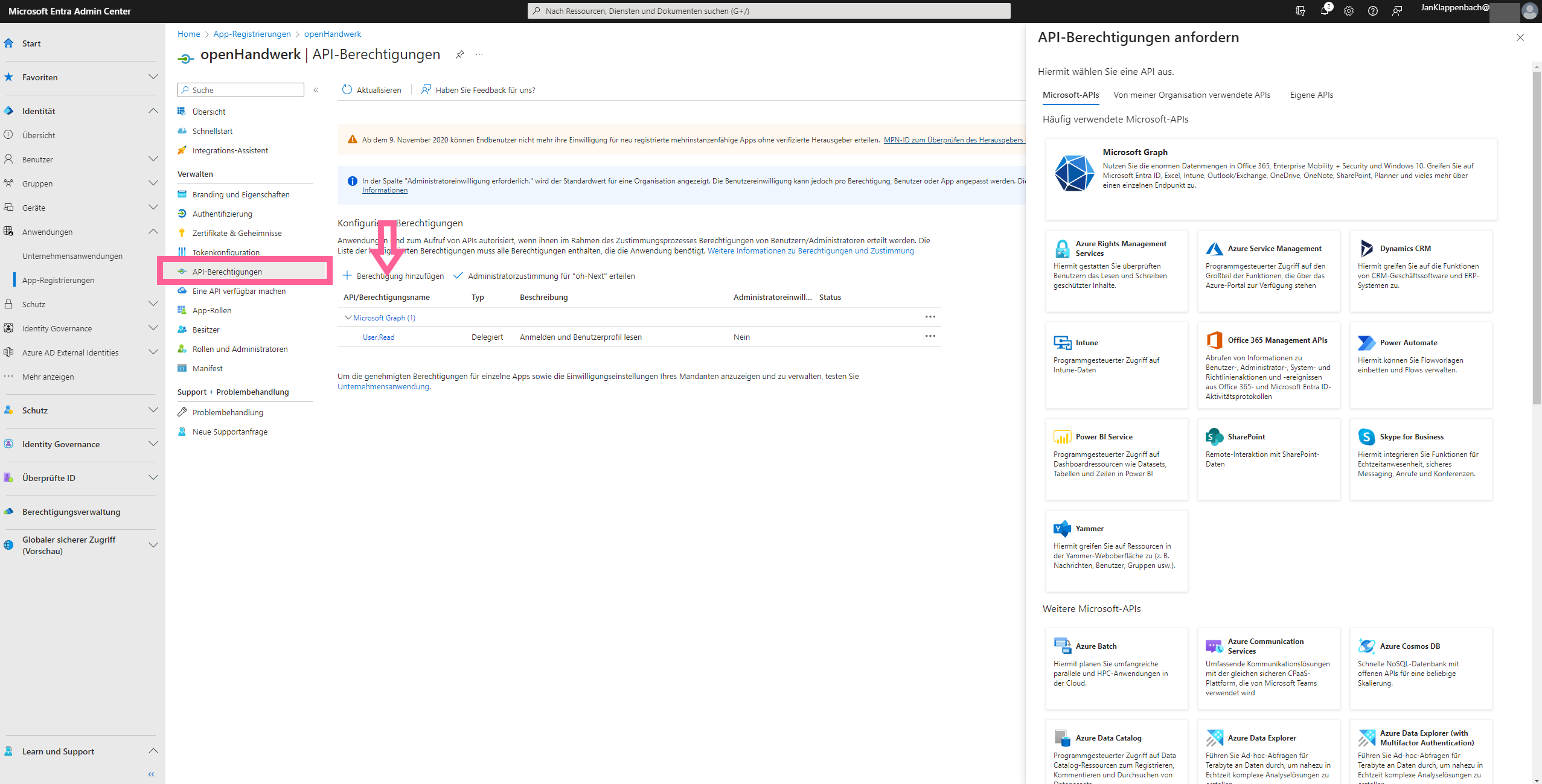Expand the Benutzer menu
Viewport: 1542px width, 784px height.
[x=153, y=159]
